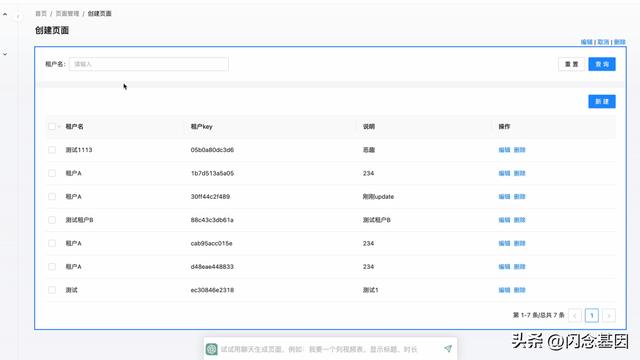The height and width of the screenshot is (360, 640).
Task: Click 删除 in the 1b7d513a5a05 row
Action: pyautogui.click(x=520, y=173)
